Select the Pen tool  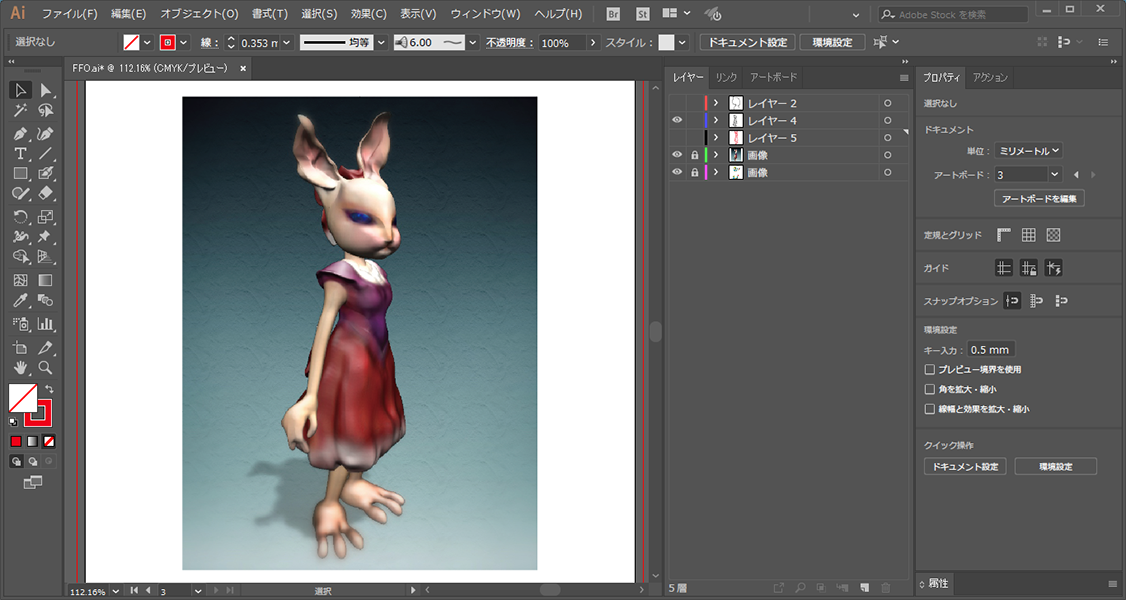tap(20, 133)
